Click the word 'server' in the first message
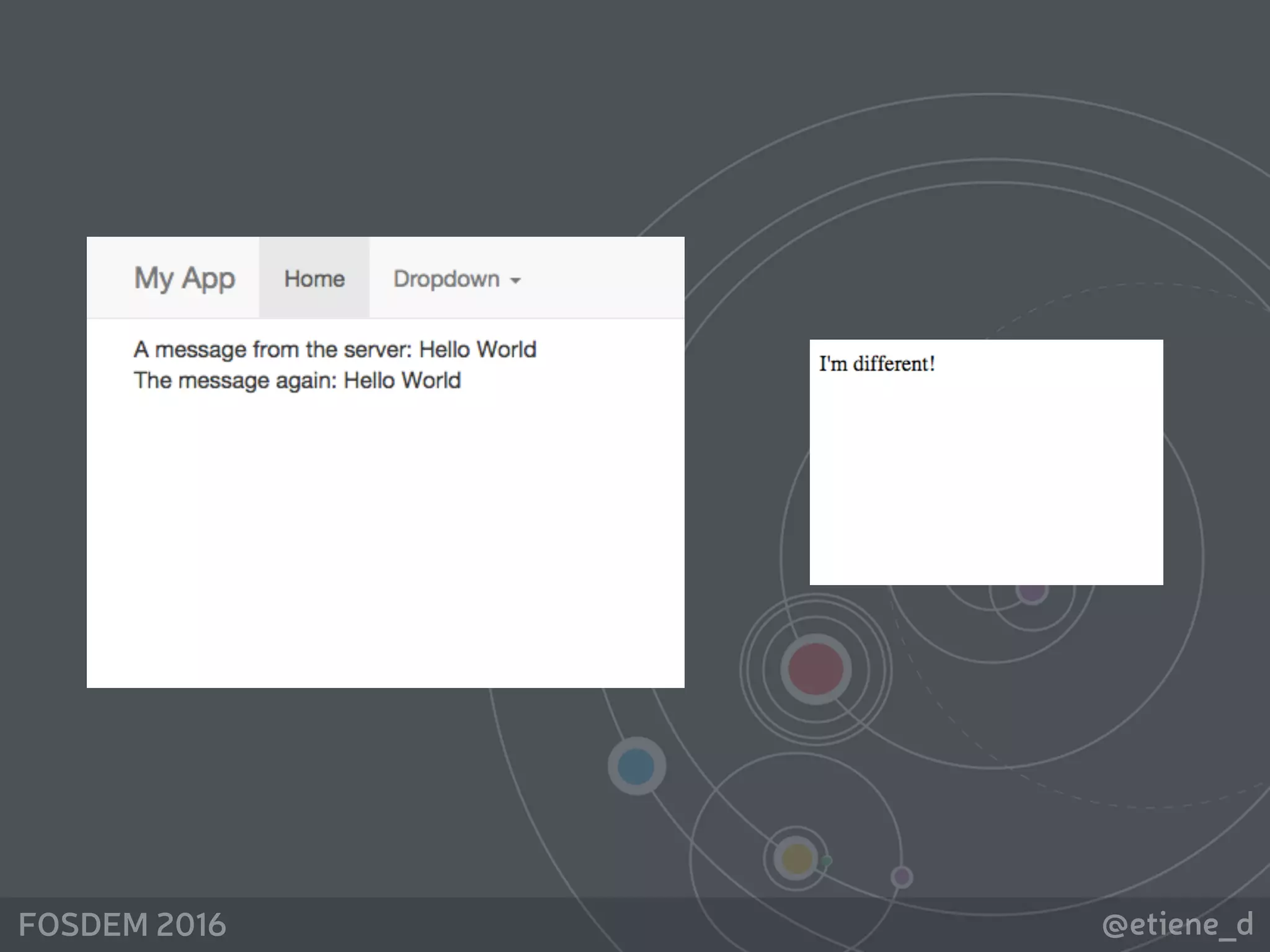Viewport: 1270px width, 952px height. [378, 350]
